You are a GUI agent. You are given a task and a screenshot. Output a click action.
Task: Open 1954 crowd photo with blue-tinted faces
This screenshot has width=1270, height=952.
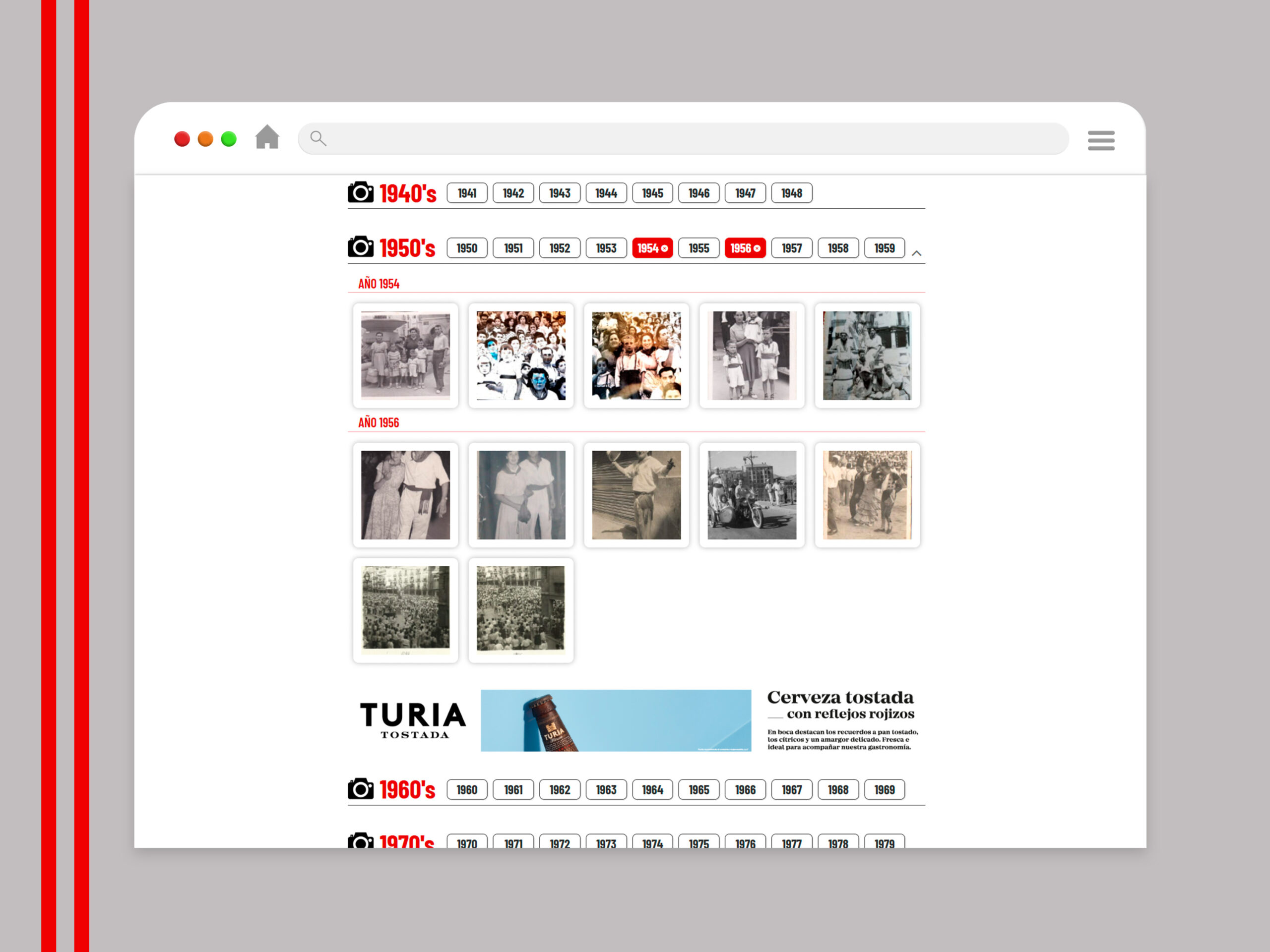[521, 355]
